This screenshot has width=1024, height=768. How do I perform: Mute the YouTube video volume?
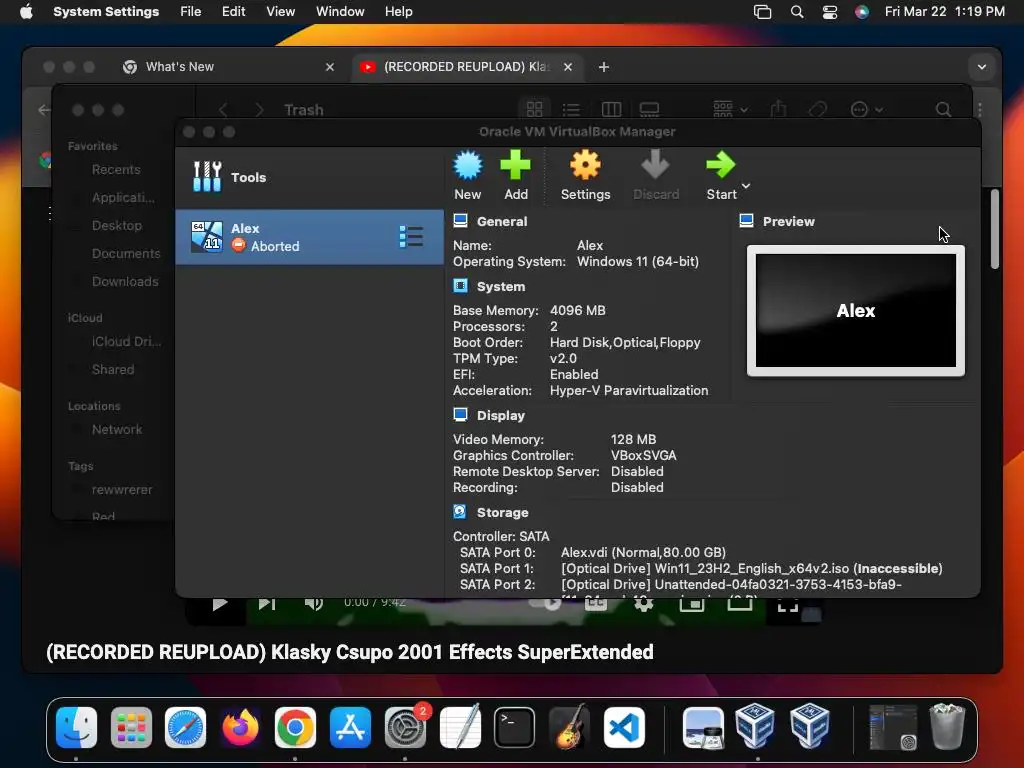(313, 603)
